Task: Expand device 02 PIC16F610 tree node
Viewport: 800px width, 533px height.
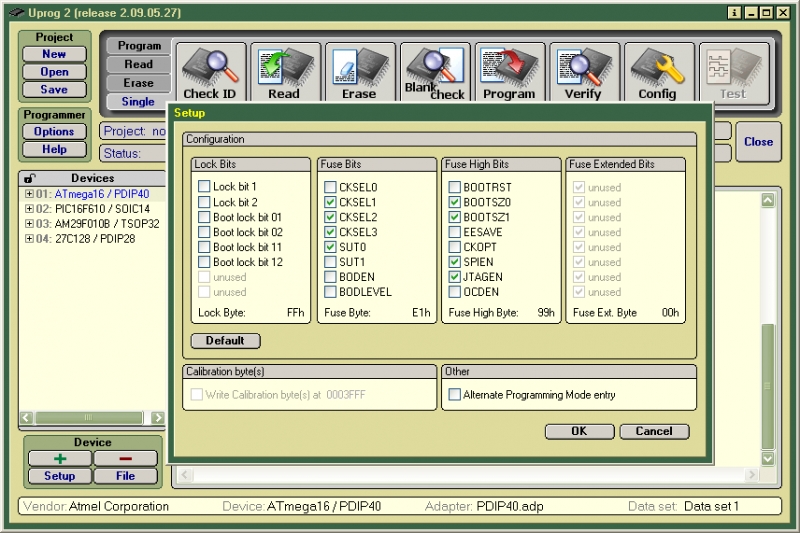Action: point(29,209)
